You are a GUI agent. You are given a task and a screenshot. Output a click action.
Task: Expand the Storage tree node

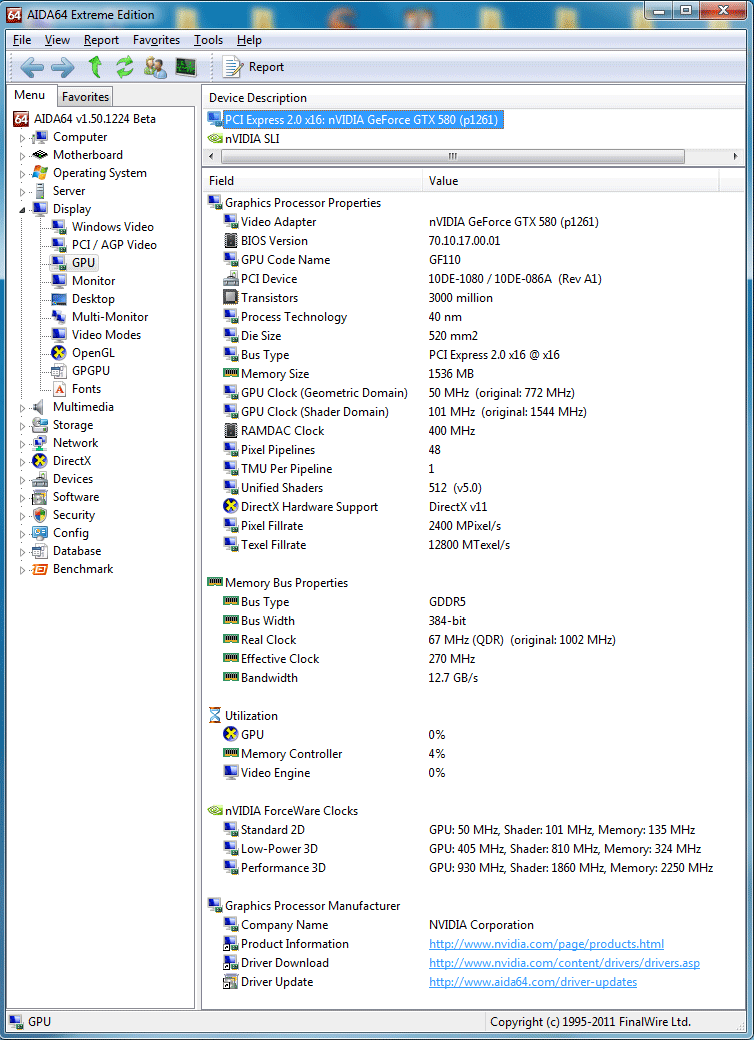[x=22, y=426]
